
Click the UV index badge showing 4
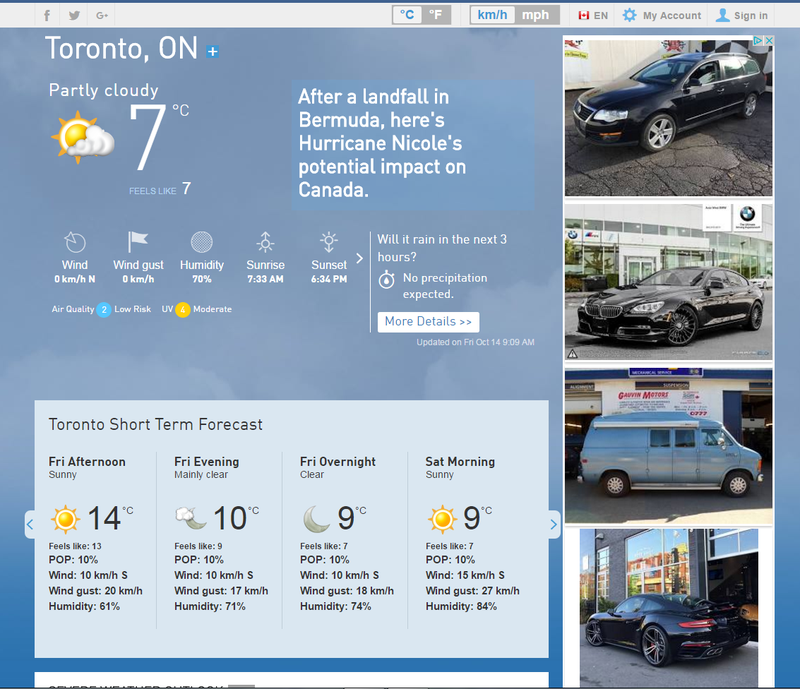coord(183,310)
